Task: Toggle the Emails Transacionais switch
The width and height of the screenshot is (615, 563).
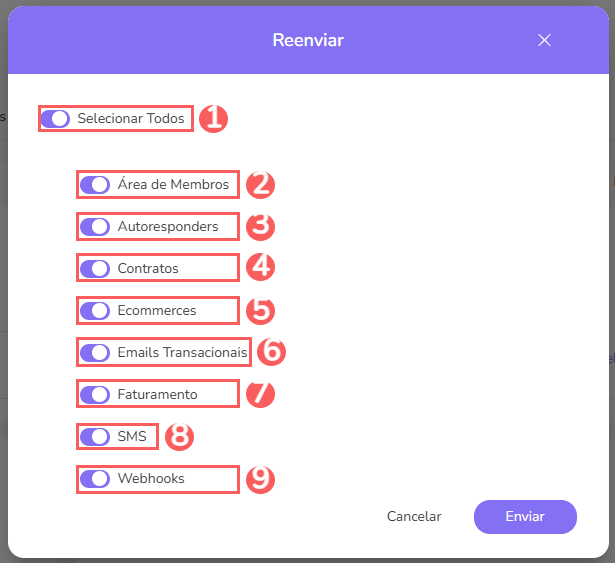Action: 95,353
